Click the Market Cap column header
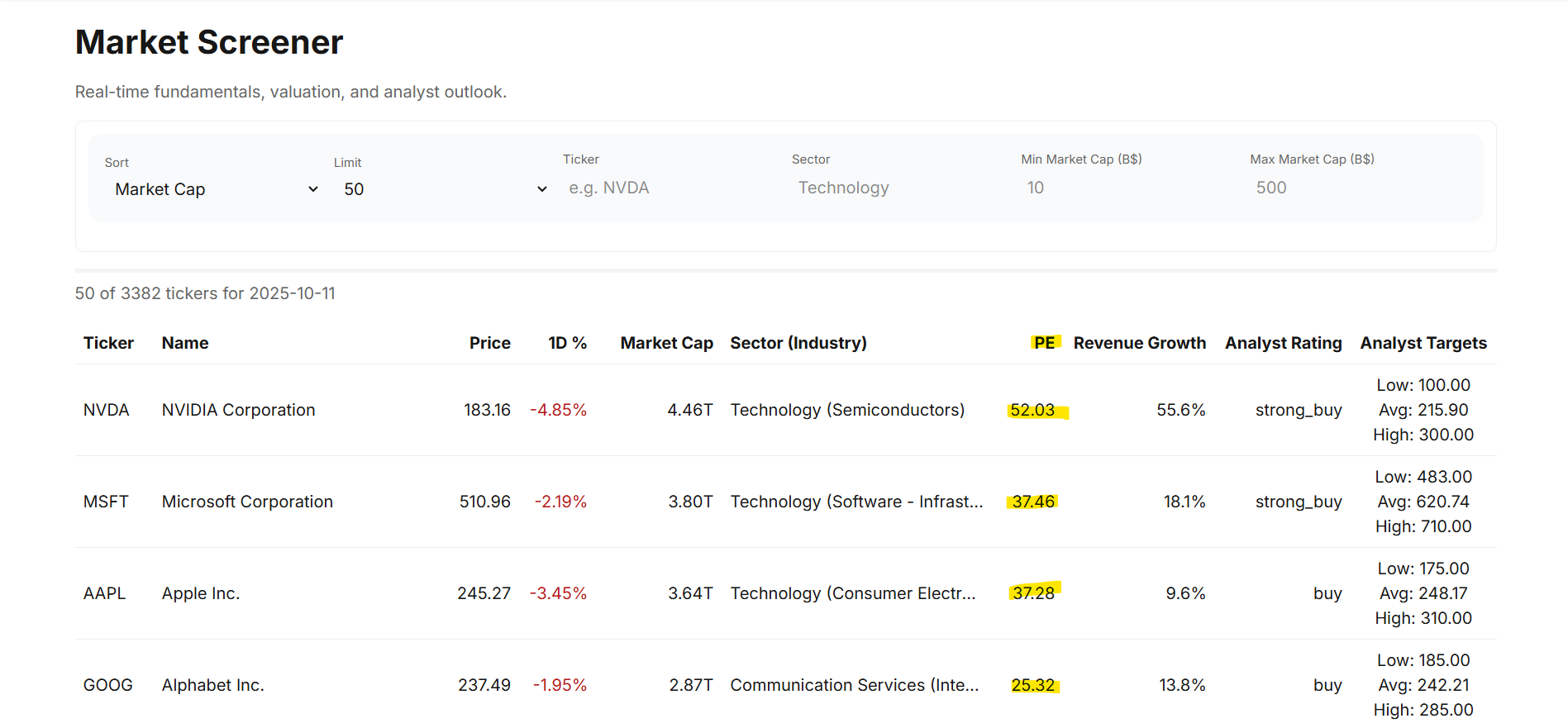This screenshot has height=728, width=1568. pyautogui.click(x=666, y=343)
